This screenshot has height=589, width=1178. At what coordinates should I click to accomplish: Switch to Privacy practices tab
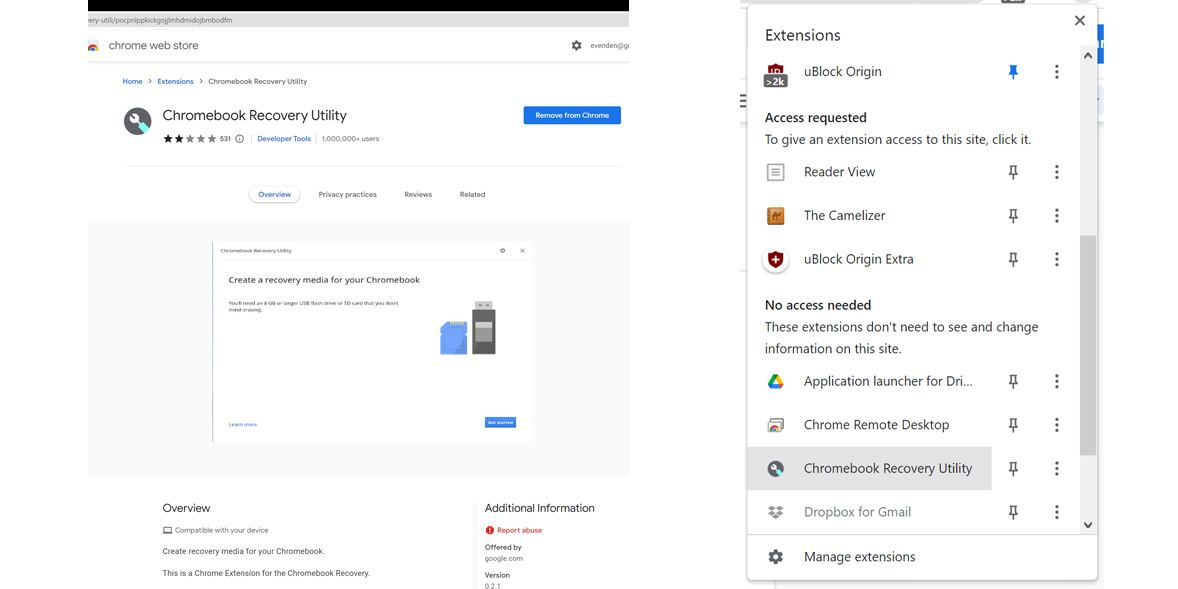pos(347,195)
